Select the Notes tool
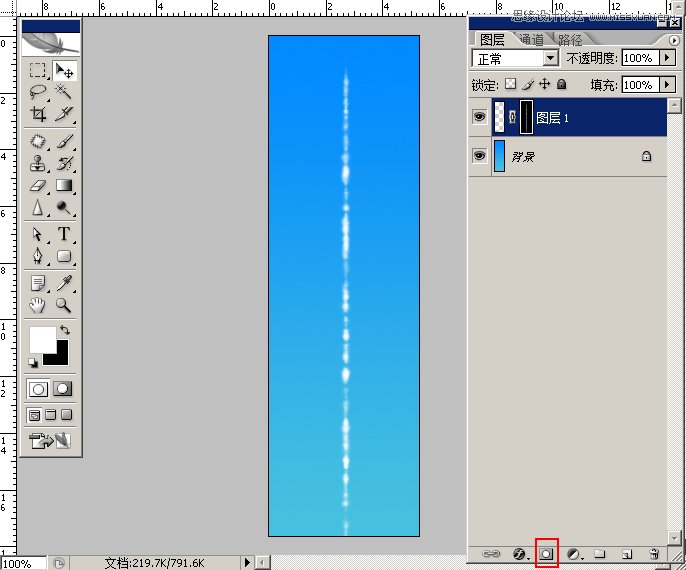 pos(38,283)
